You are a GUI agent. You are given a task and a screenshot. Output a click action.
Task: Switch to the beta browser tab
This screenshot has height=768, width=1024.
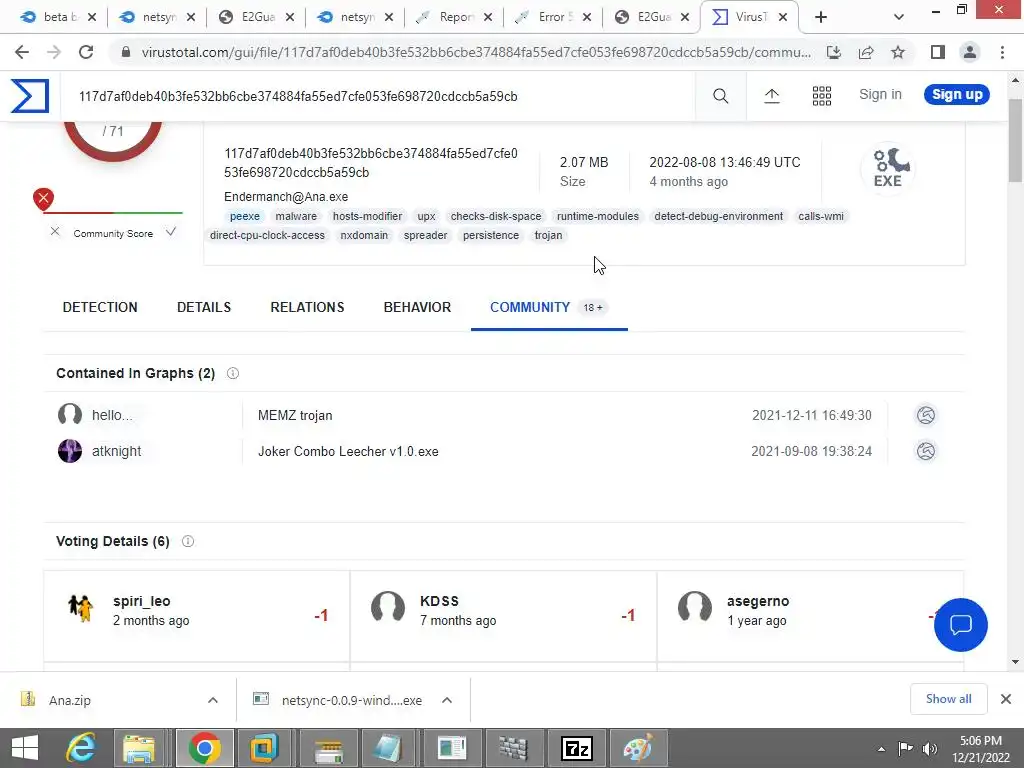(57, 17)
